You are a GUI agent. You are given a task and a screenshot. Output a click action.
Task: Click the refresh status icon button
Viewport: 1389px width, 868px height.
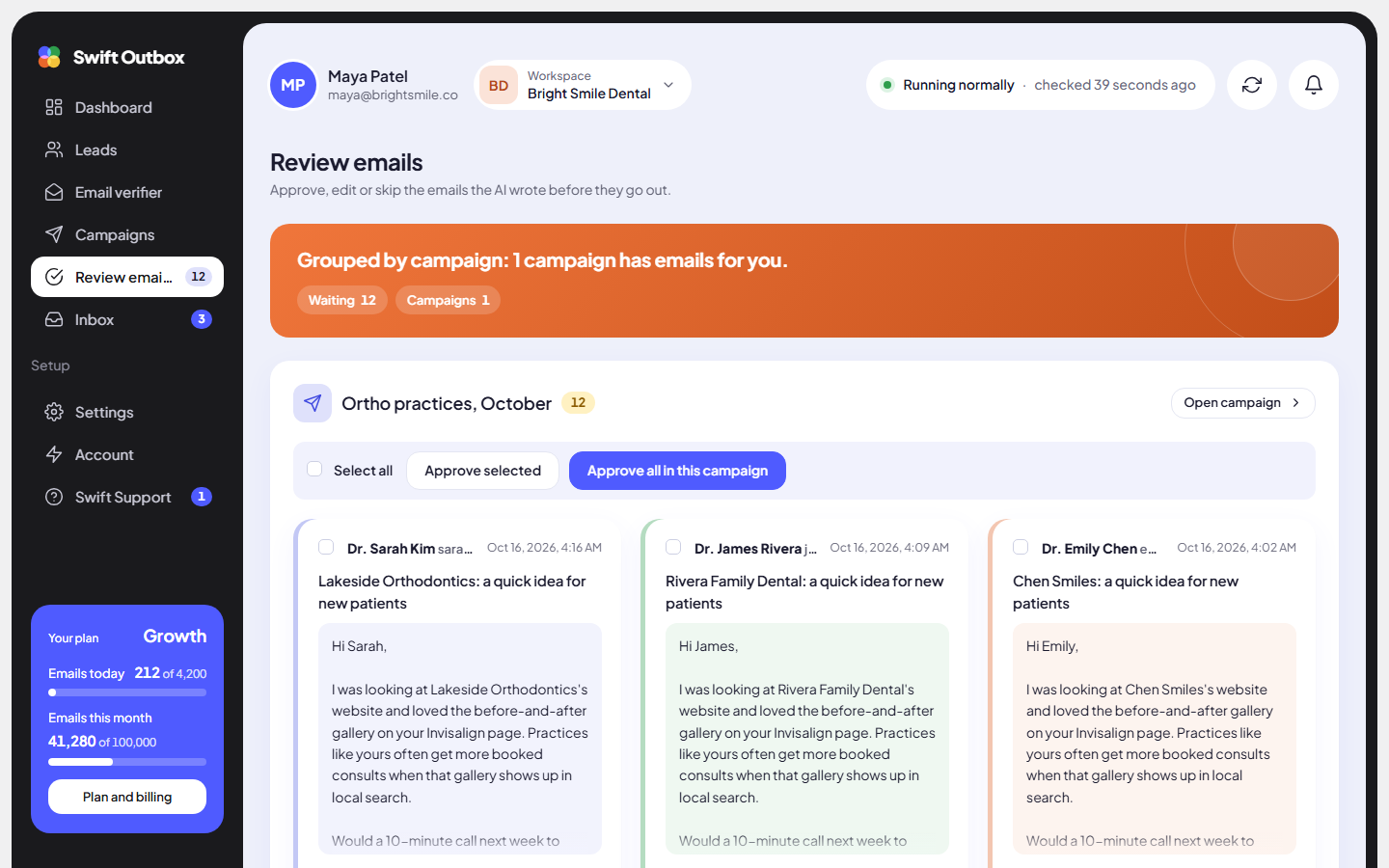click(1252, 85)
